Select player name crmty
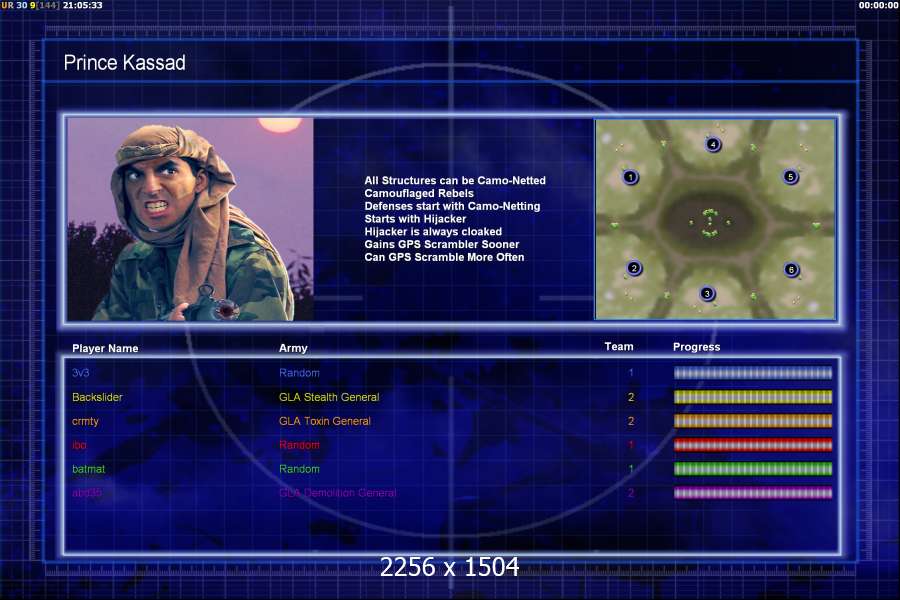This screenshot has width=900, height=600. pyautogui.click(x=85, y=421)
